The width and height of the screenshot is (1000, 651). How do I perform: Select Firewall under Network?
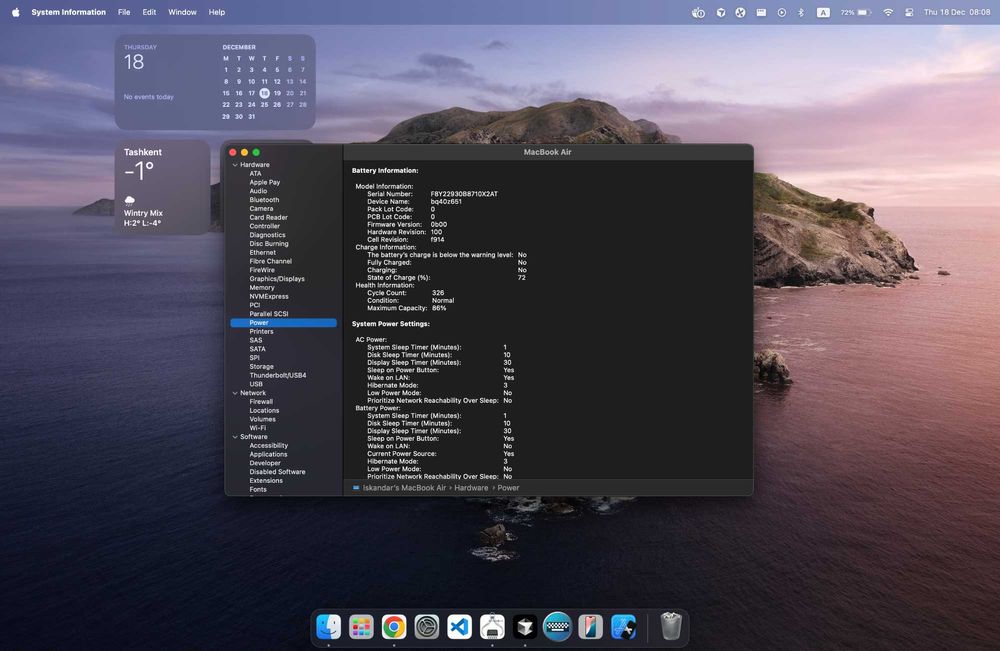pos(261,402)
